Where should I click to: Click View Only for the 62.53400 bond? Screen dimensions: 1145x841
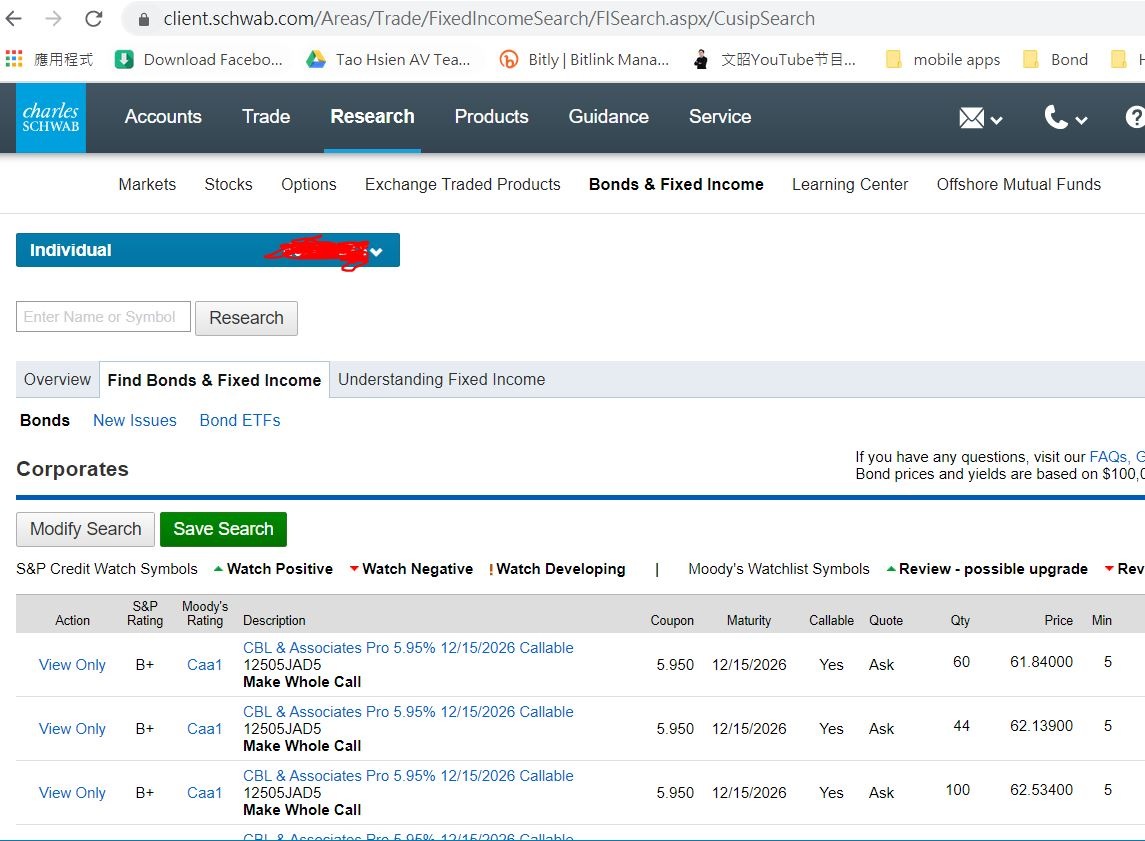72,794
